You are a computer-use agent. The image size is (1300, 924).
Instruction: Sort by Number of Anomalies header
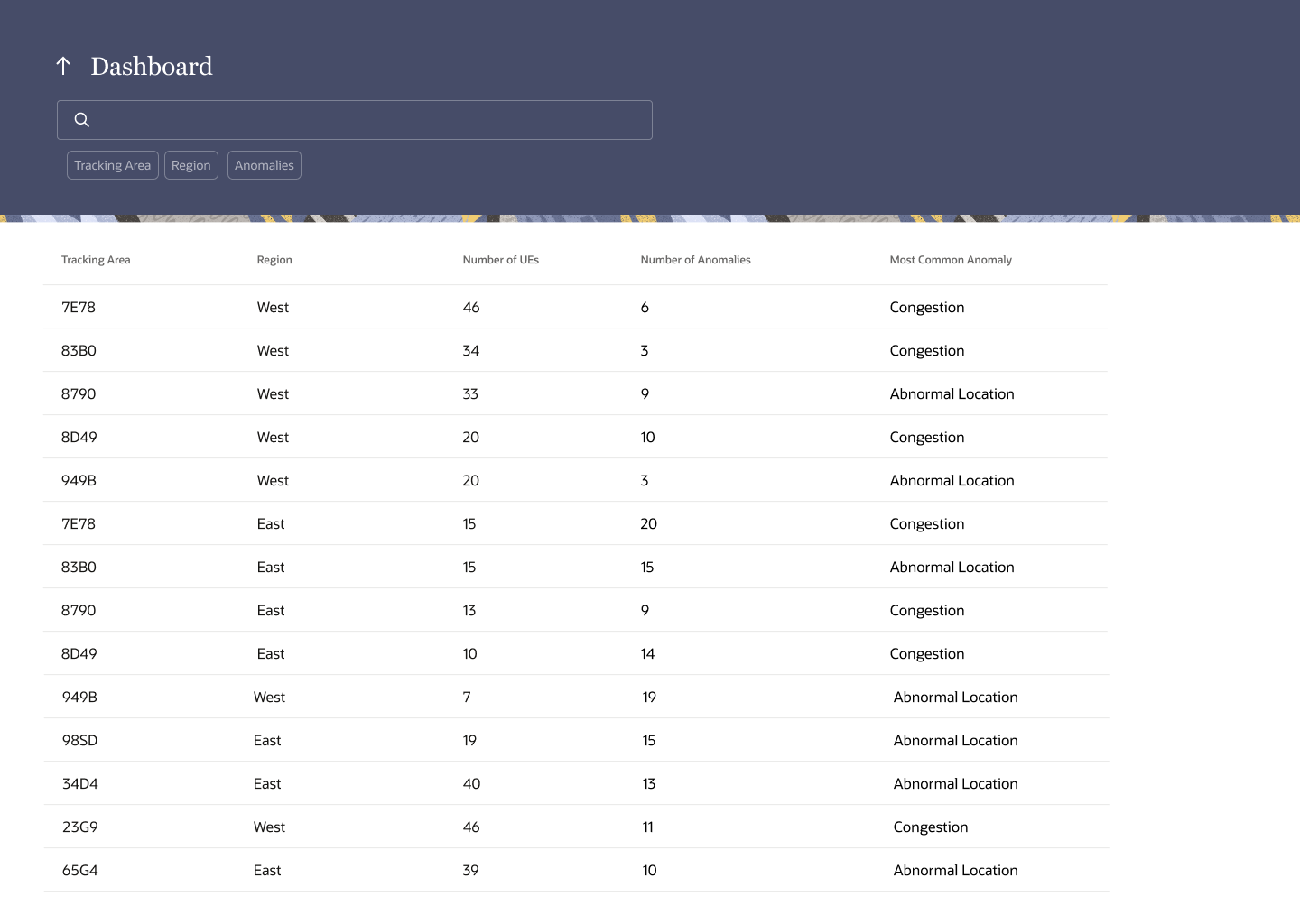pyautogui.click(x=695, y=260)
